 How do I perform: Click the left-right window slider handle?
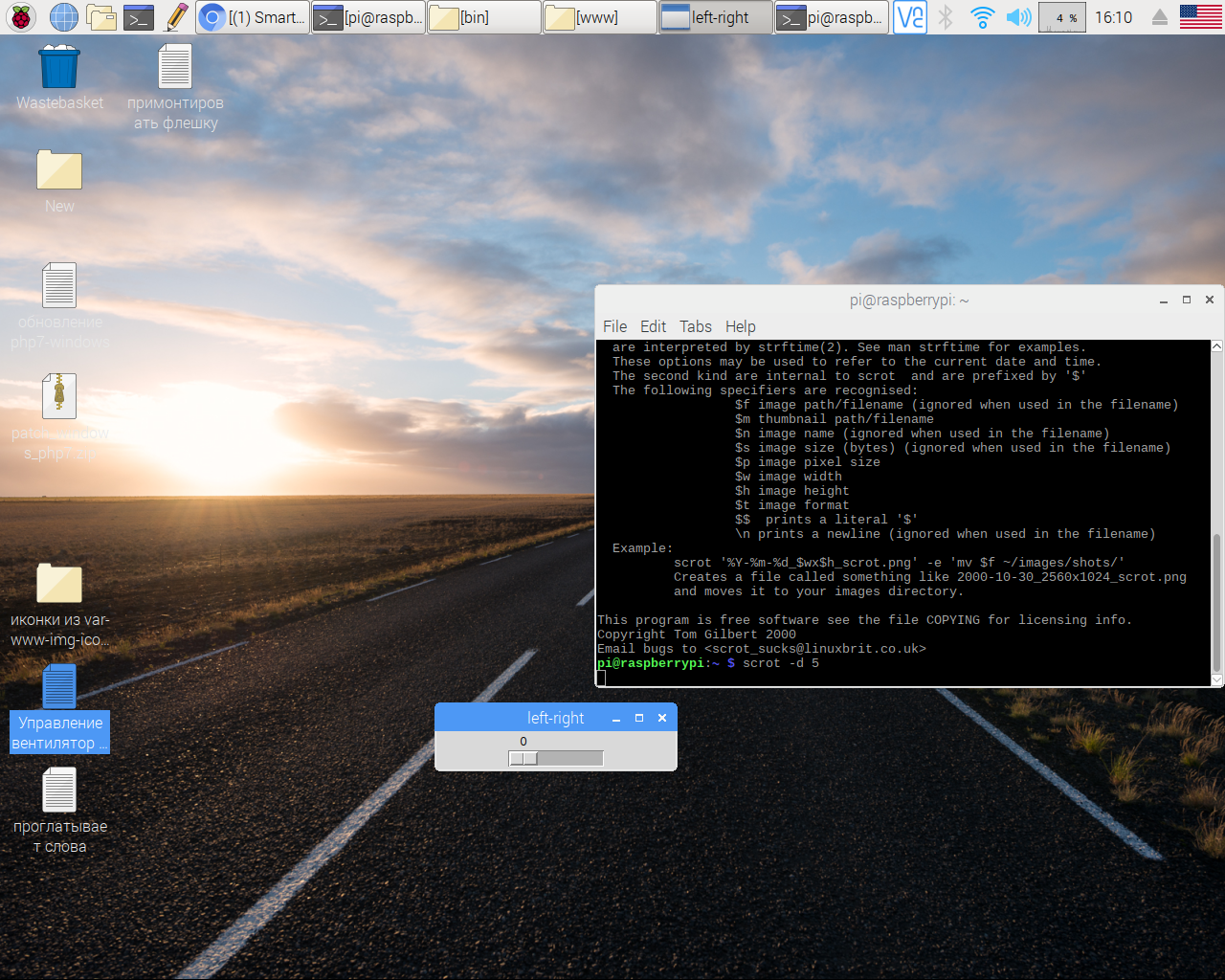[x=523, y=759]
